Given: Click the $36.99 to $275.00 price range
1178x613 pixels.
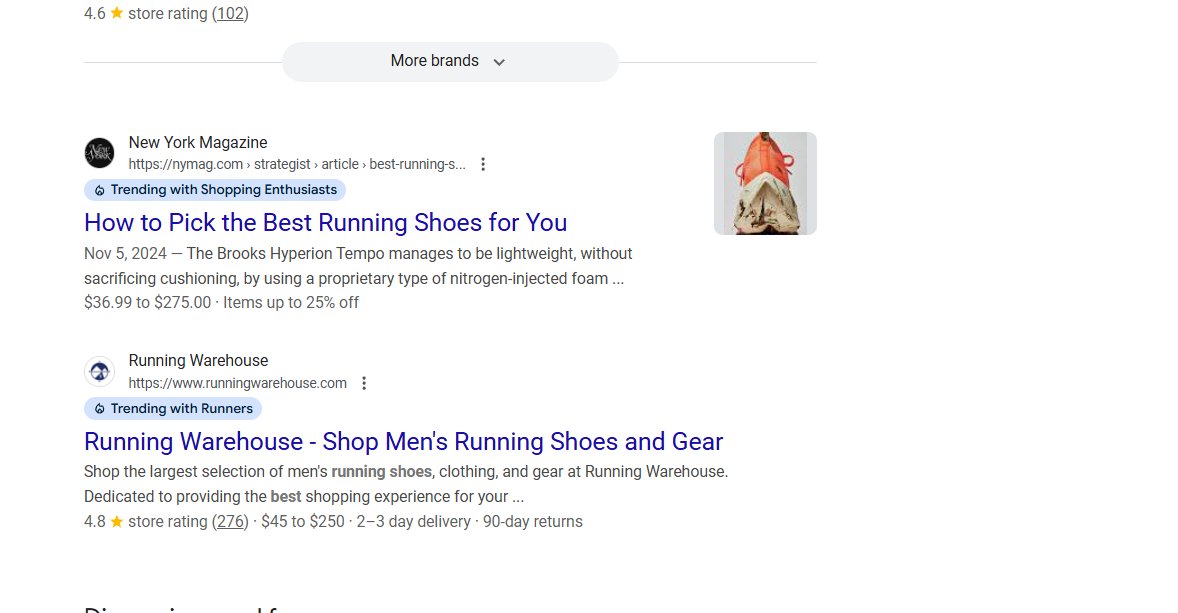Looking at the screenshot, I should pyautogui.click(x=147, y=303).
